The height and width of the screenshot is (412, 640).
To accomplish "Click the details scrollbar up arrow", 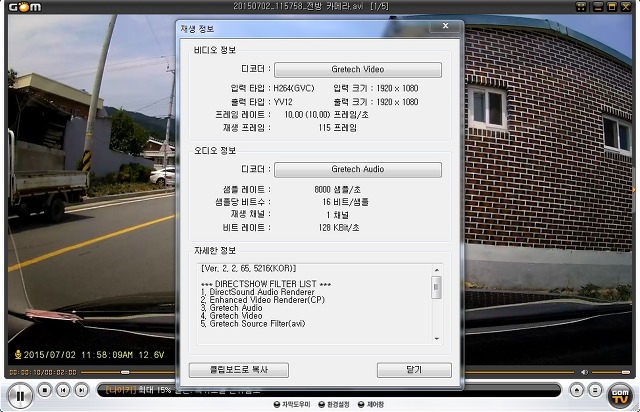I will [437, 270].
